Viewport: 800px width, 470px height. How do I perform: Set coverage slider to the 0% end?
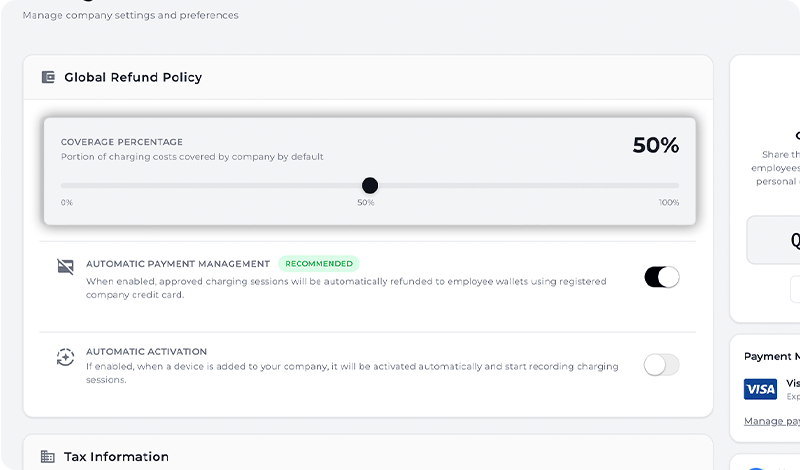tap(62, 185)
